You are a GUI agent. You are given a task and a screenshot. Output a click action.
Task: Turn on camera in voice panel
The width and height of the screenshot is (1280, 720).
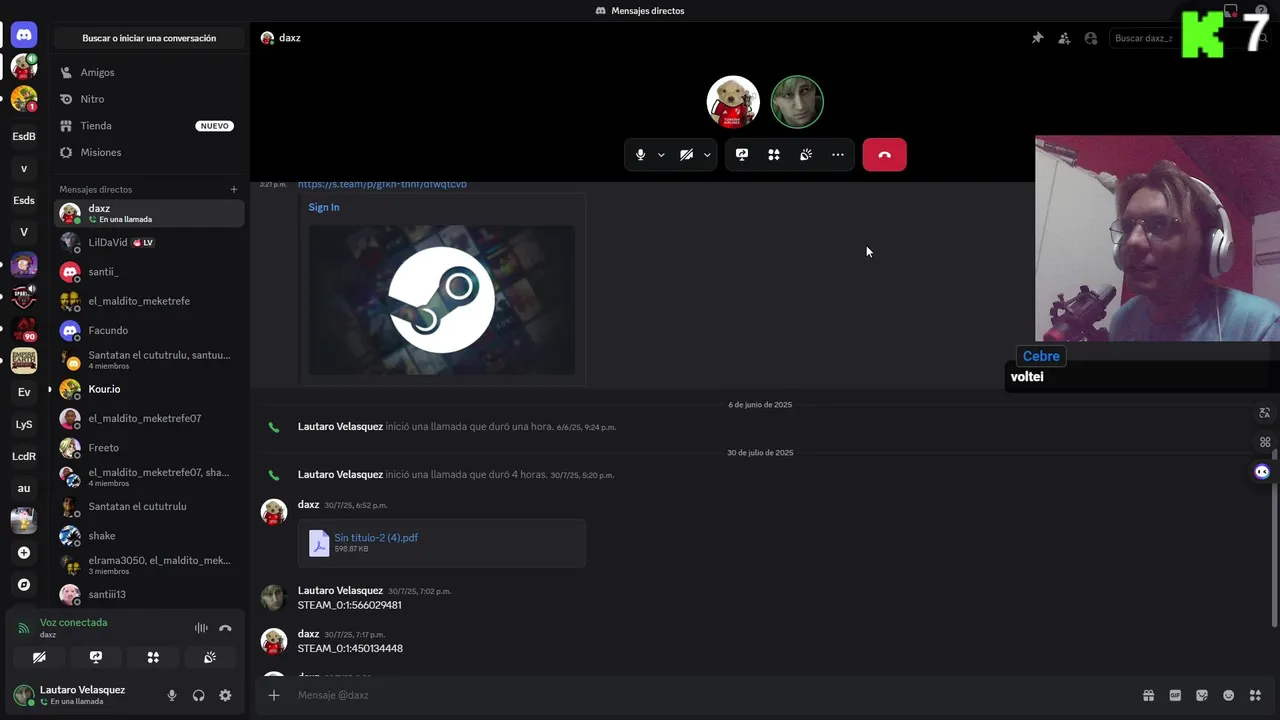coord(39,657)
